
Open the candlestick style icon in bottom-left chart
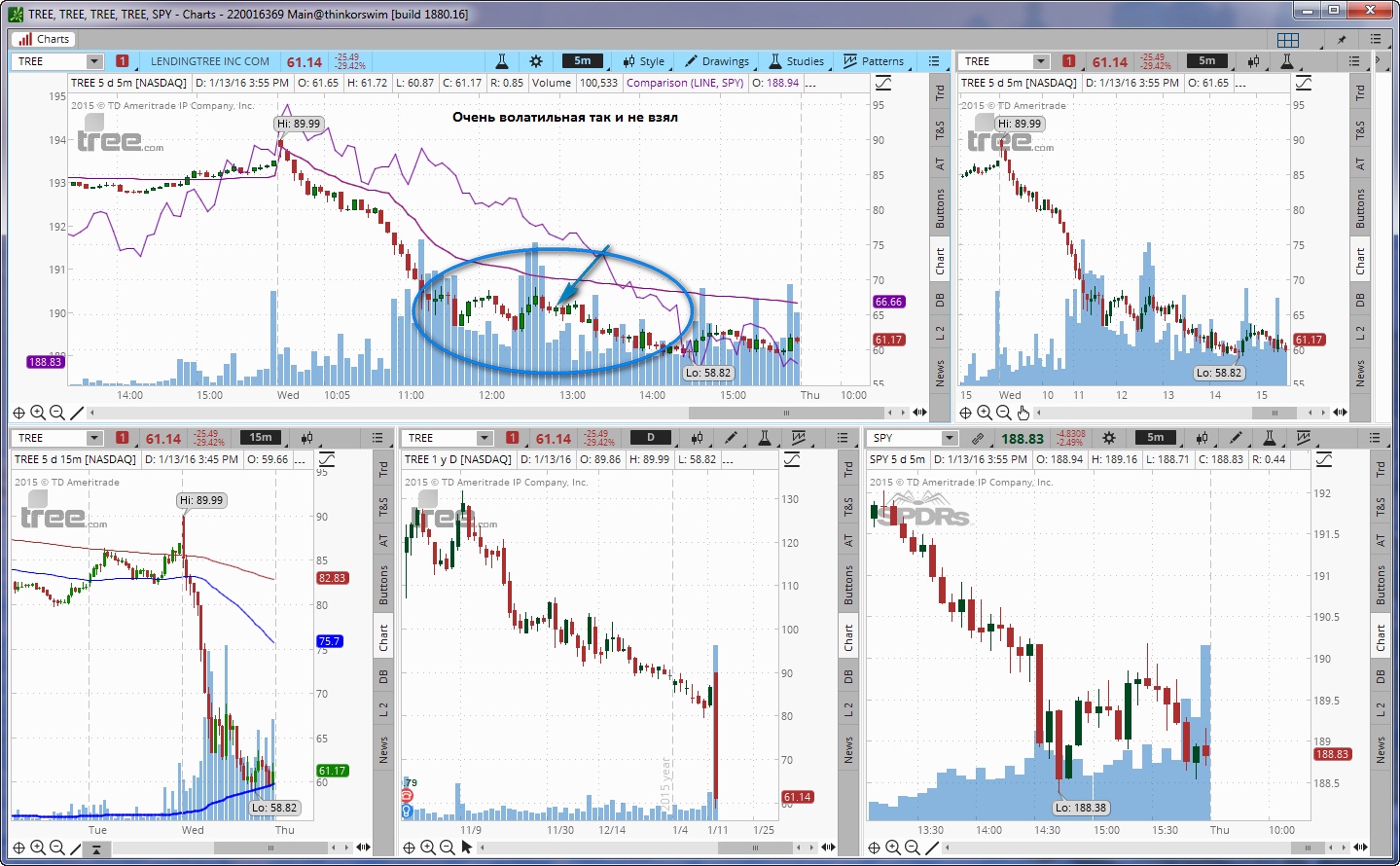pyautogui.click(x=306, y=438)
